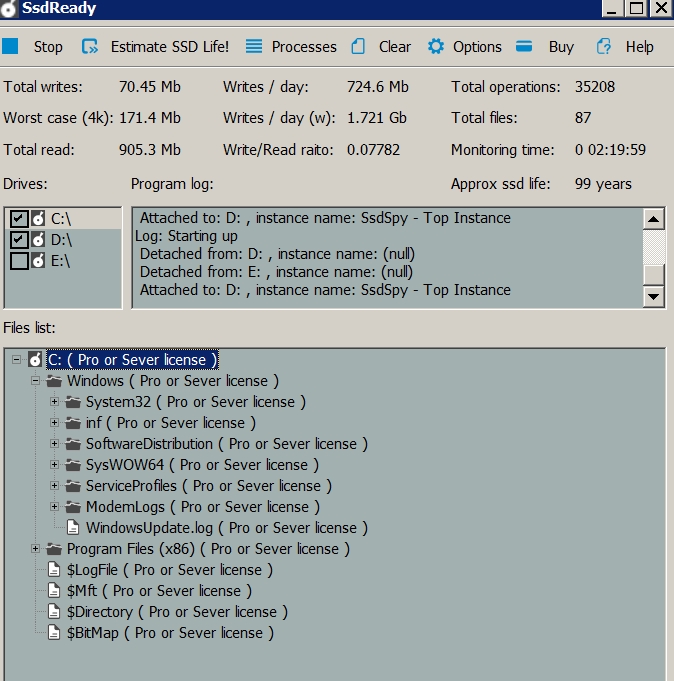Open Processes from the toolbar
Viewport: 674px width, 681px height.
coord(304,46)
